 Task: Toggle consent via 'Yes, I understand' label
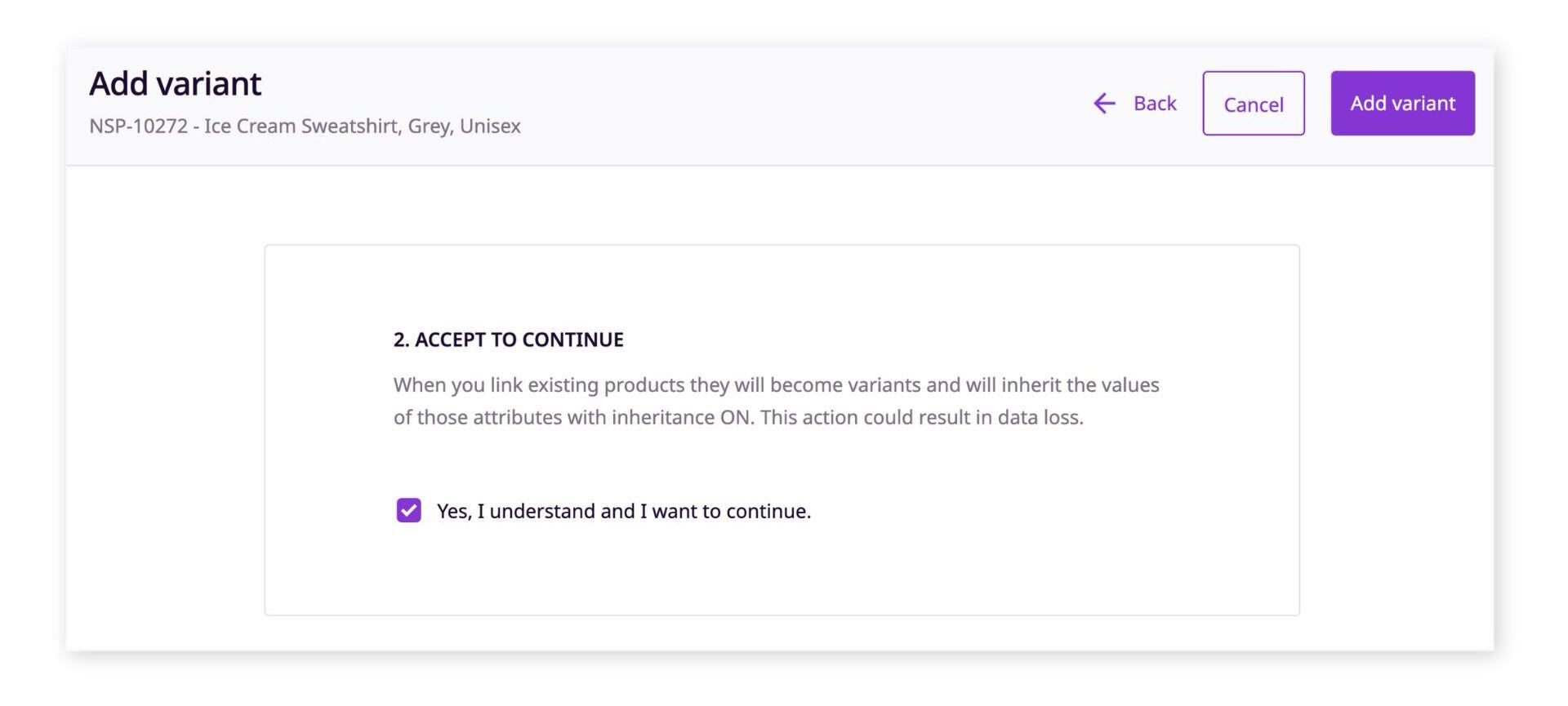624,511
